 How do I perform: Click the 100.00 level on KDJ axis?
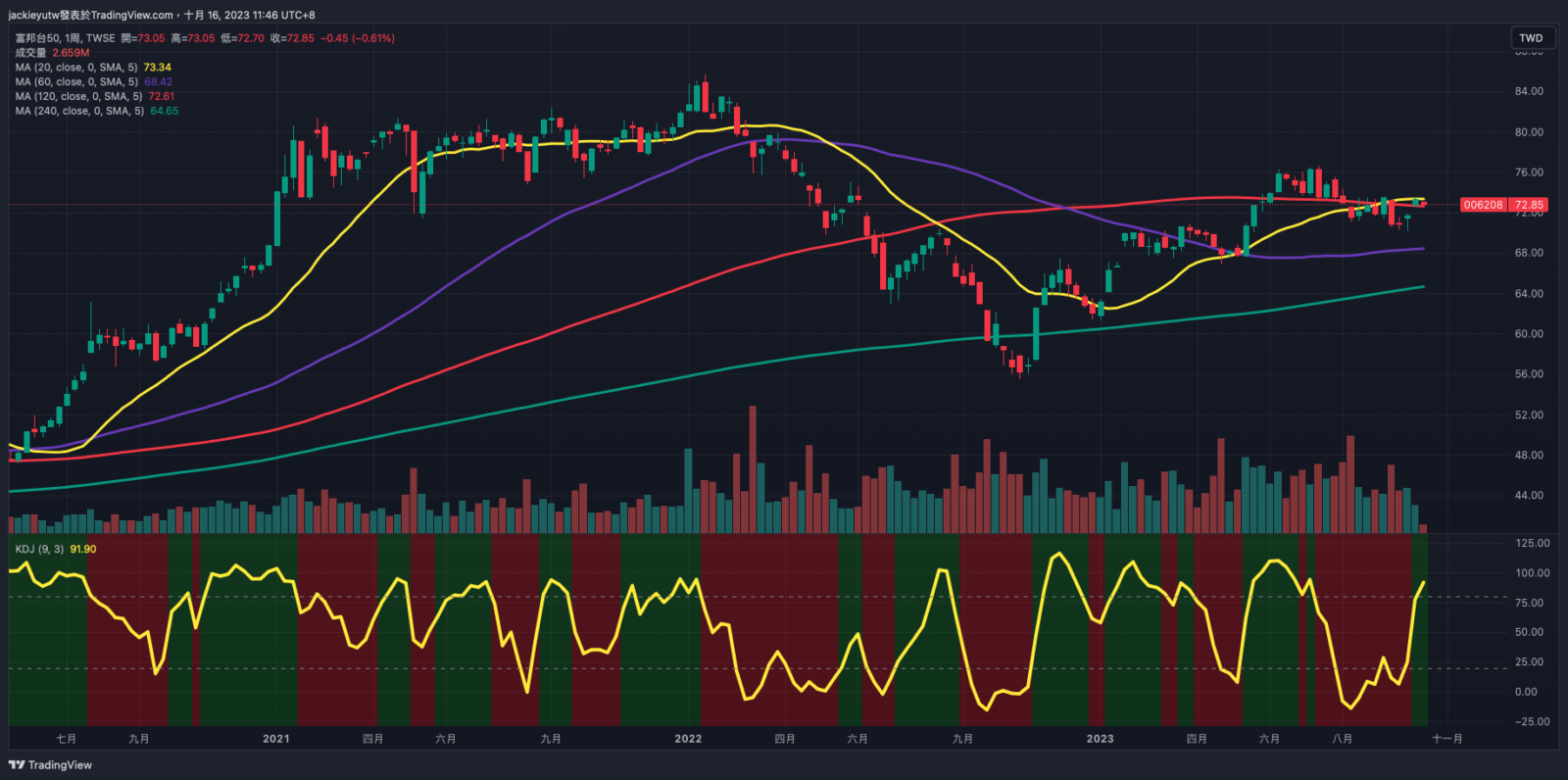click(1532, 573)
